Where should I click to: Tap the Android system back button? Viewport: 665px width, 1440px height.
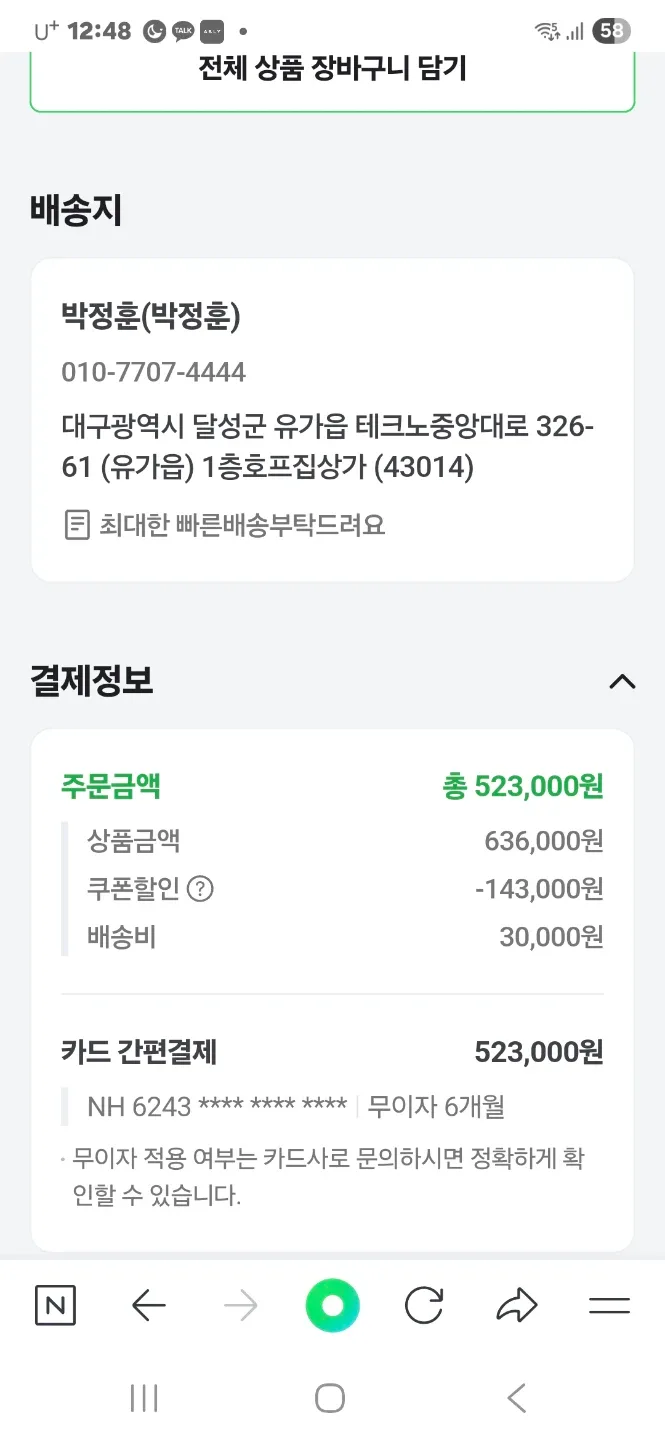[516, 1398]
